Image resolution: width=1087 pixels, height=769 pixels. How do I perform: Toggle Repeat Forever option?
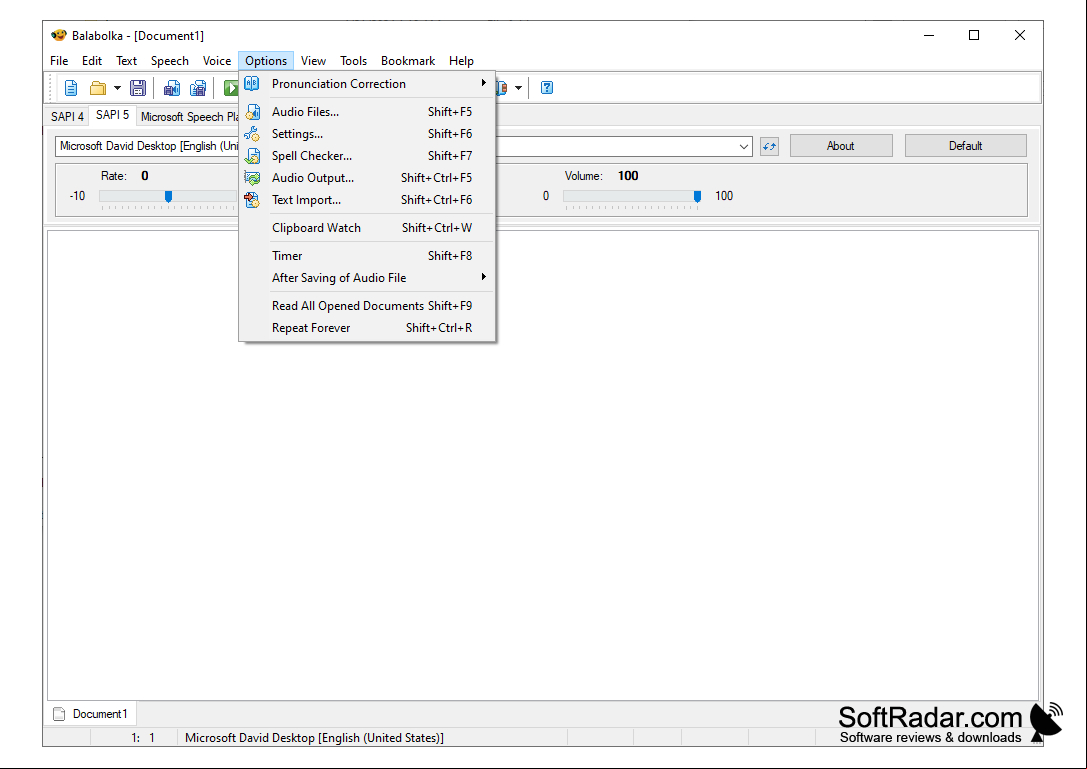pos(367,328)
